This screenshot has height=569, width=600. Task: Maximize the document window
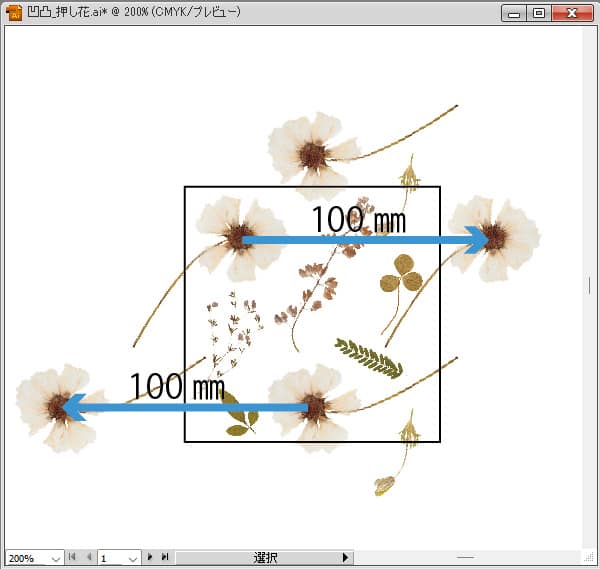click(x=539, y=13)
